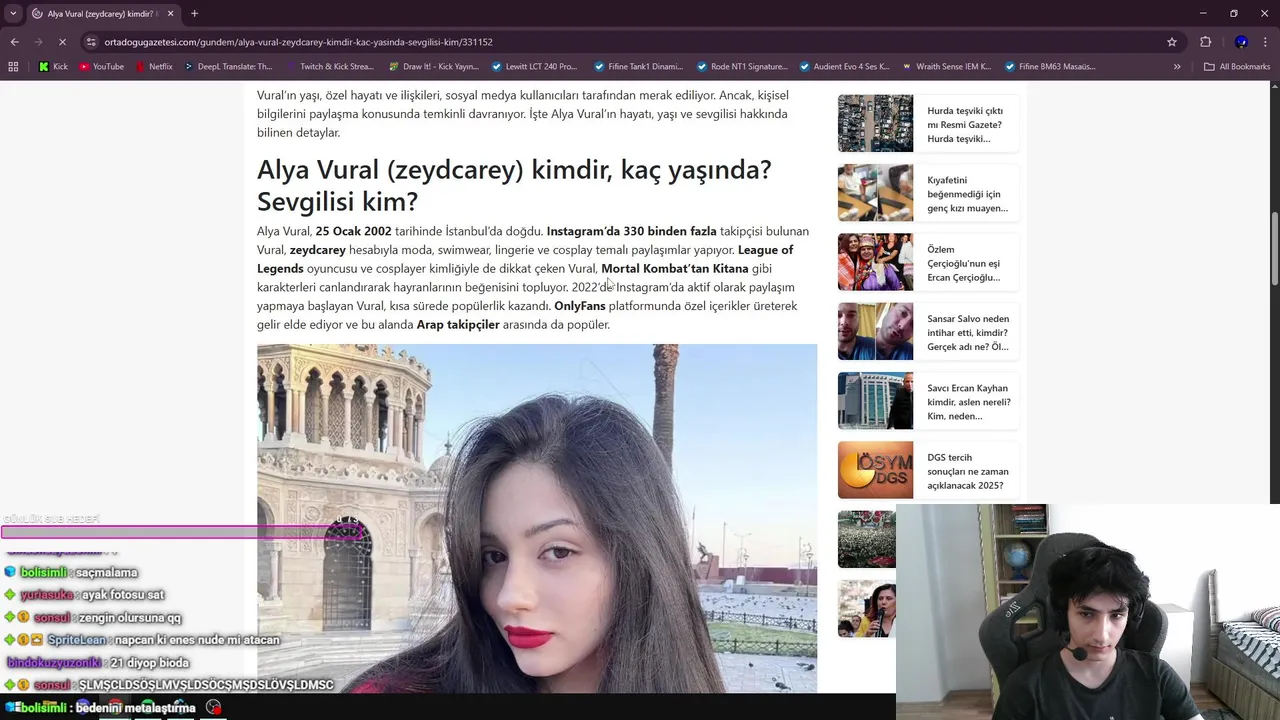
Task: Open 'Özlem Çerçioğlu'nun eşi' headline
Action: [x=963, y=263]
